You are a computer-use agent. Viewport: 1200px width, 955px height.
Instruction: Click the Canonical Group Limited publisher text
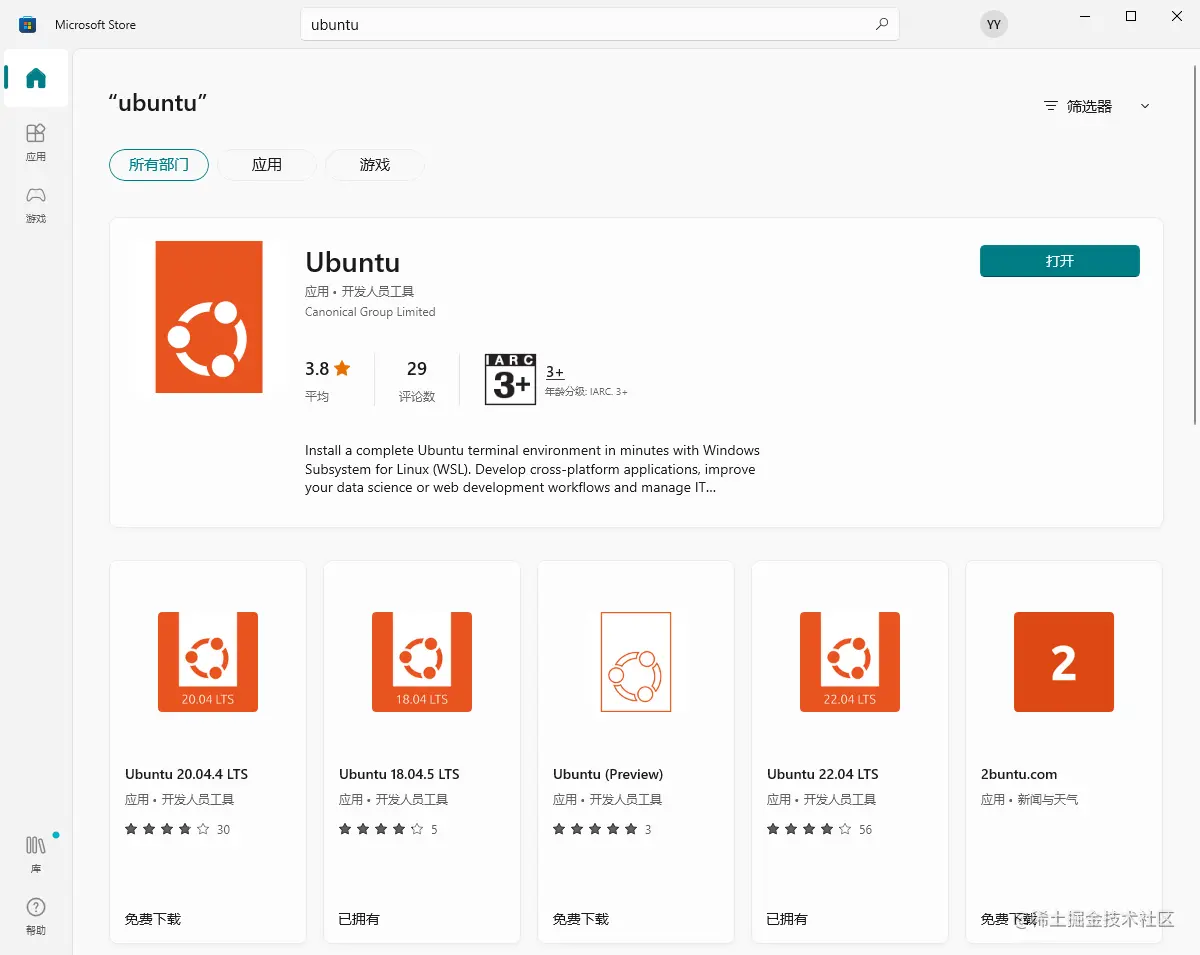point(370,312)
